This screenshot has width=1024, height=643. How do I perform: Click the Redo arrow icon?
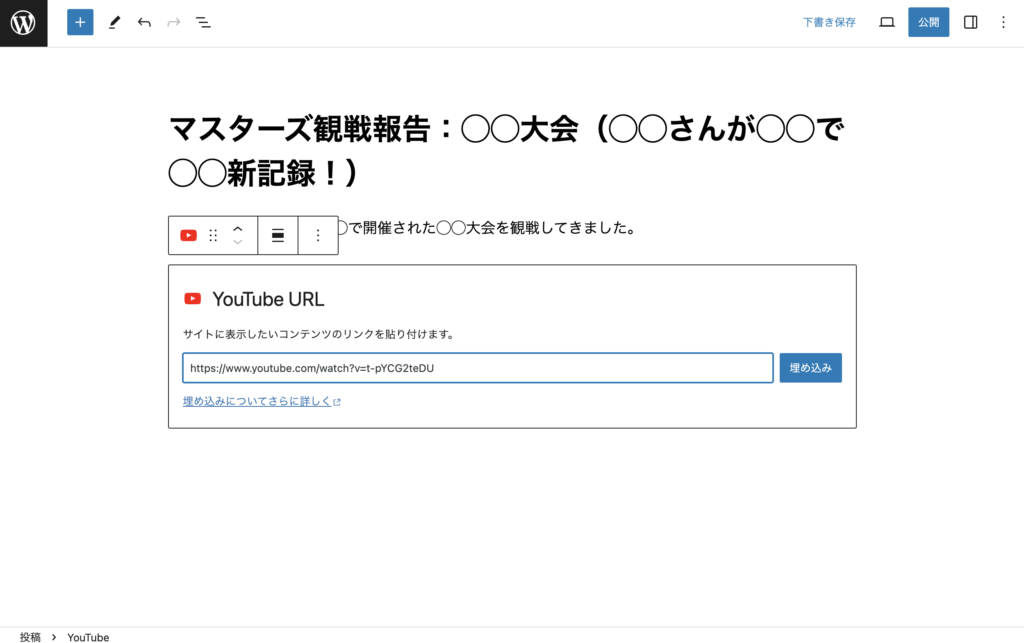pyautogui.click(x=174, y=22)
